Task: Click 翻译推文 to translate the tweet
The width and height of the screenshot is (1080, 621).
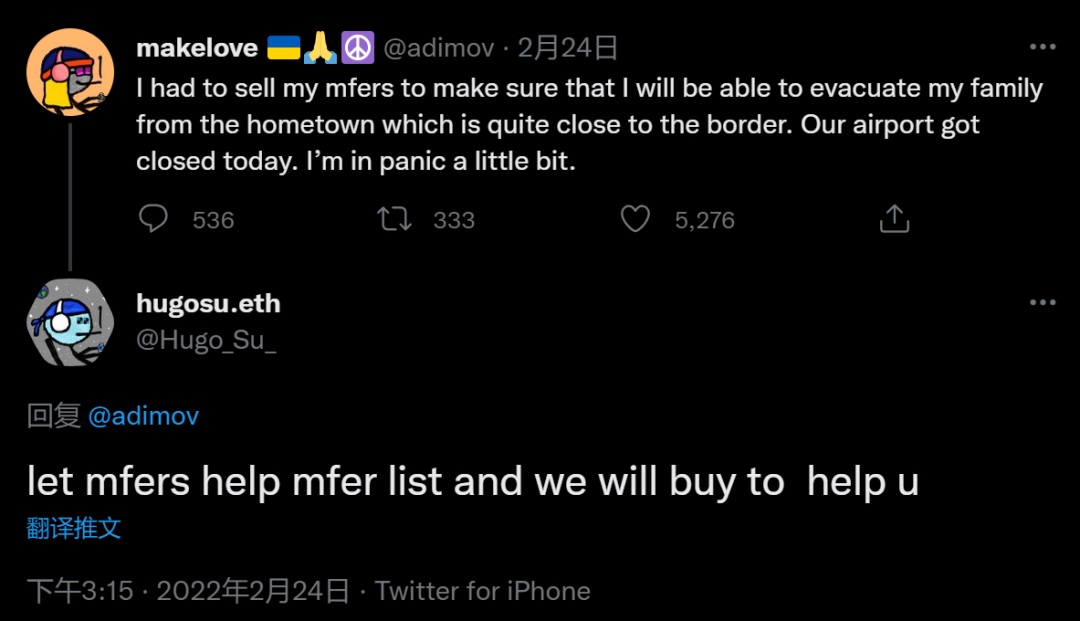Action: click(74, 528)
